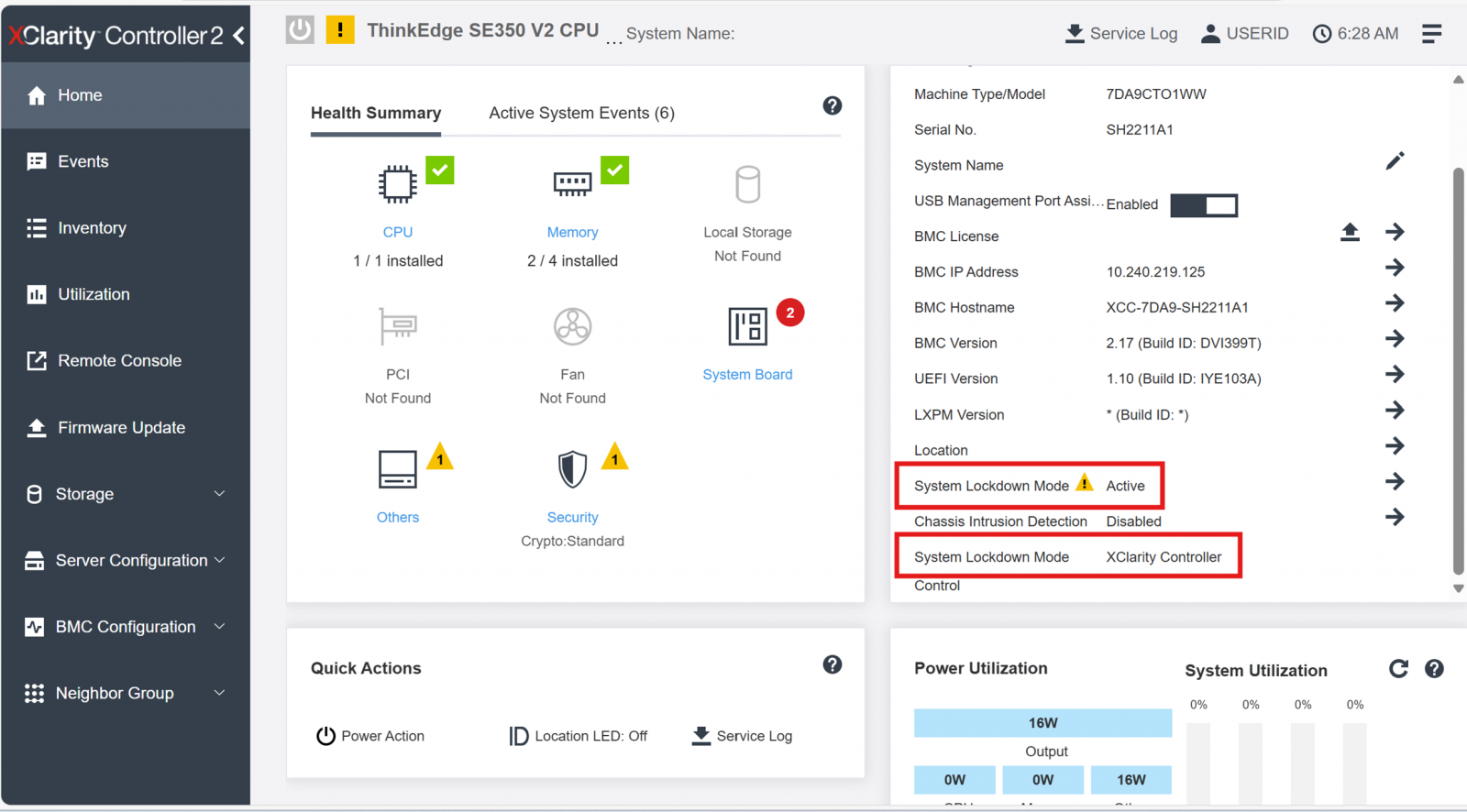Click the Others device icon
The height and width of the screenshot is (812, 1467).
[x=398, y=469]
